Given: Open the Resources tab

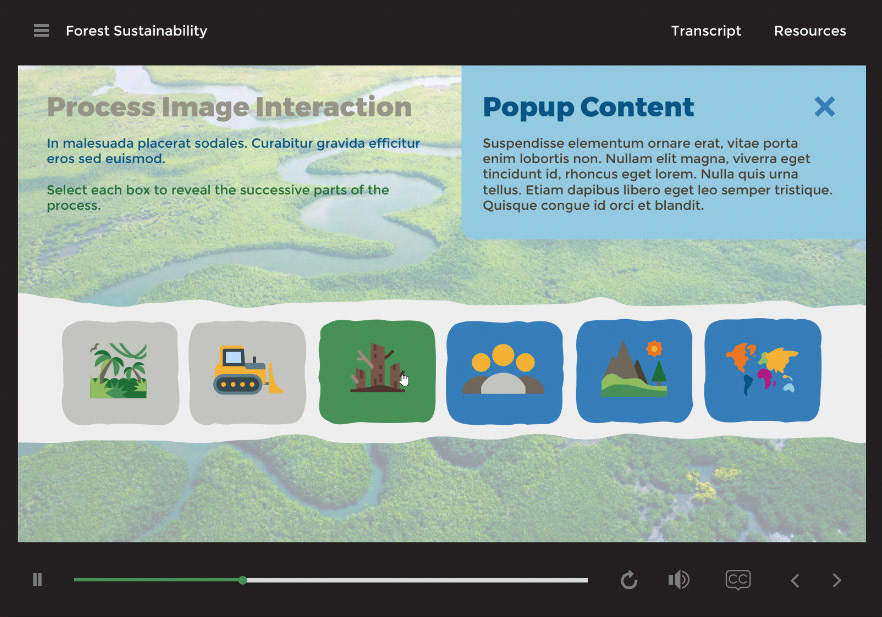Looking at the screenshot, I should [809, 31].
